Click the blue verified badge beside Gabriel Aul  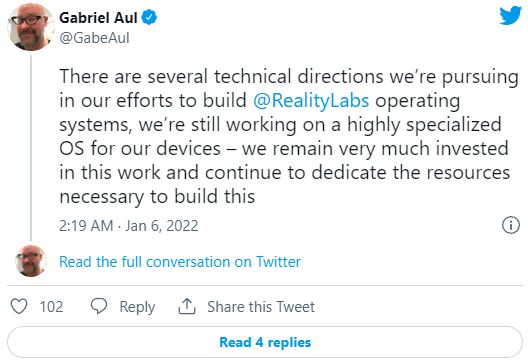click(149, 17)
